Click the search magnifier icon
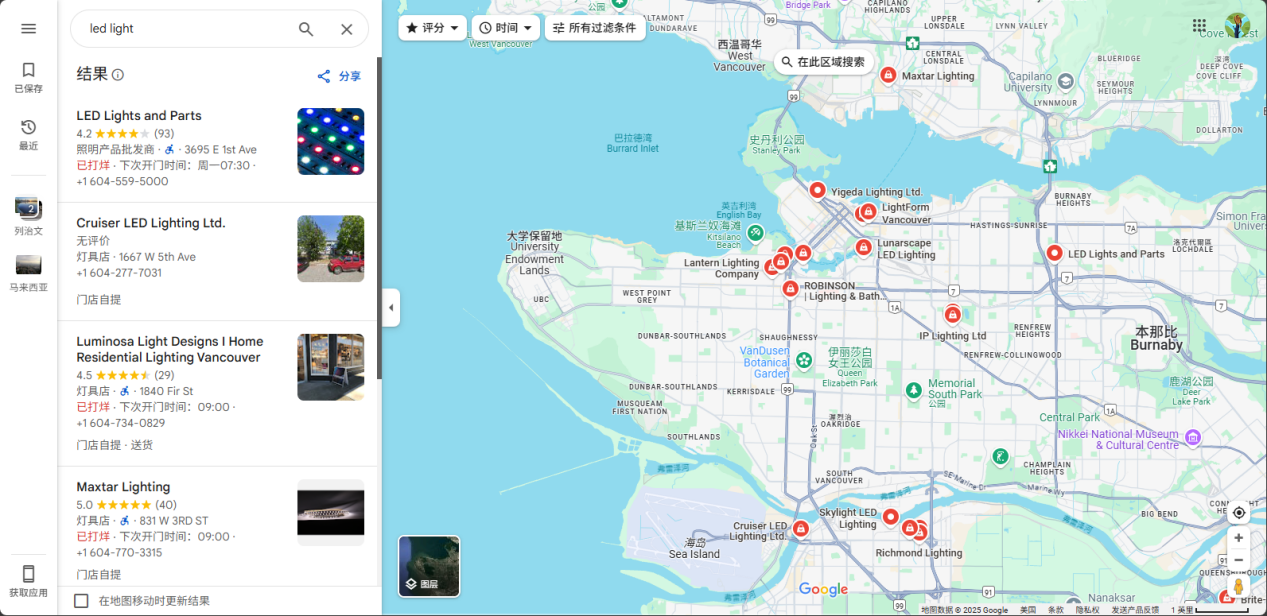This screenshot has height=616, width=1267. coord(306,29)
